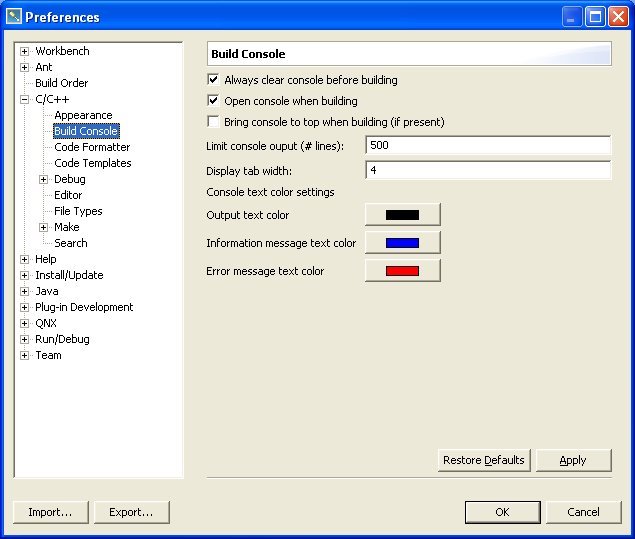The image size is (635, 539).
Task: Expand the Plug-in Development node
Action: pos(25,307)
